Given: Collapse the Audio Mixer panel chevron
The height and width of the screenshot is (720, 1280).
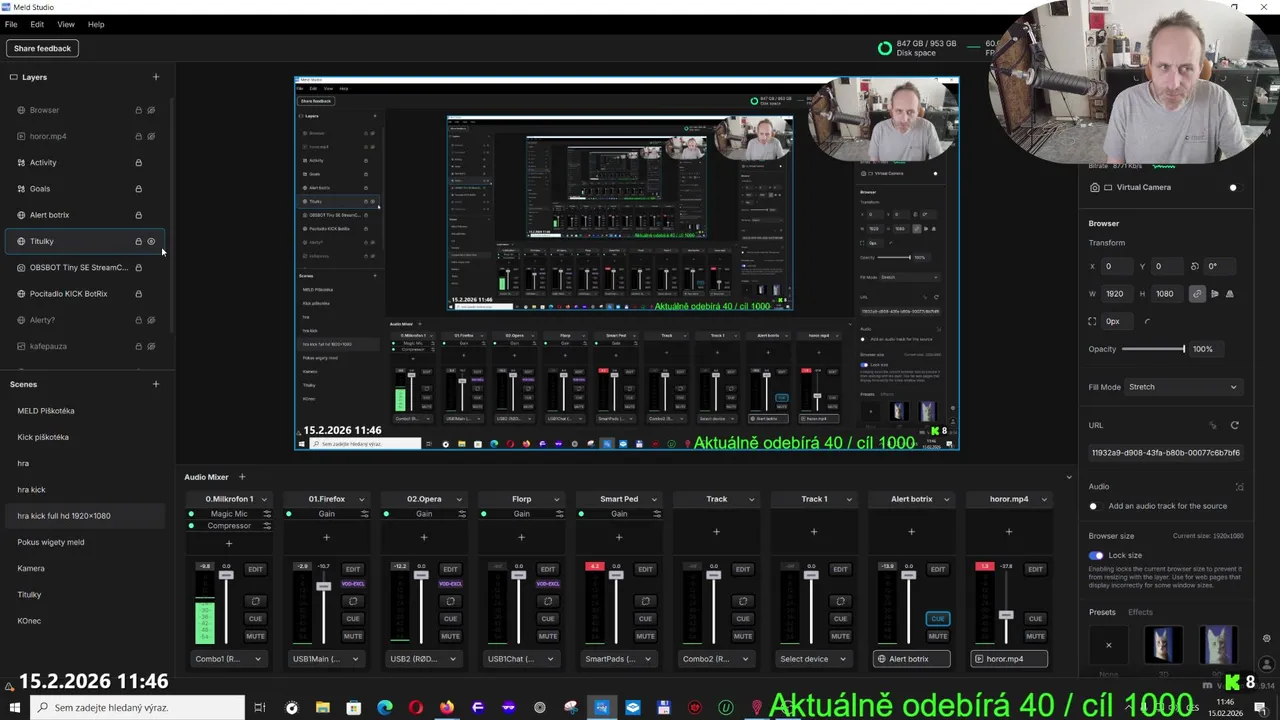Looking at the screenshot, I should (1069, 477).
